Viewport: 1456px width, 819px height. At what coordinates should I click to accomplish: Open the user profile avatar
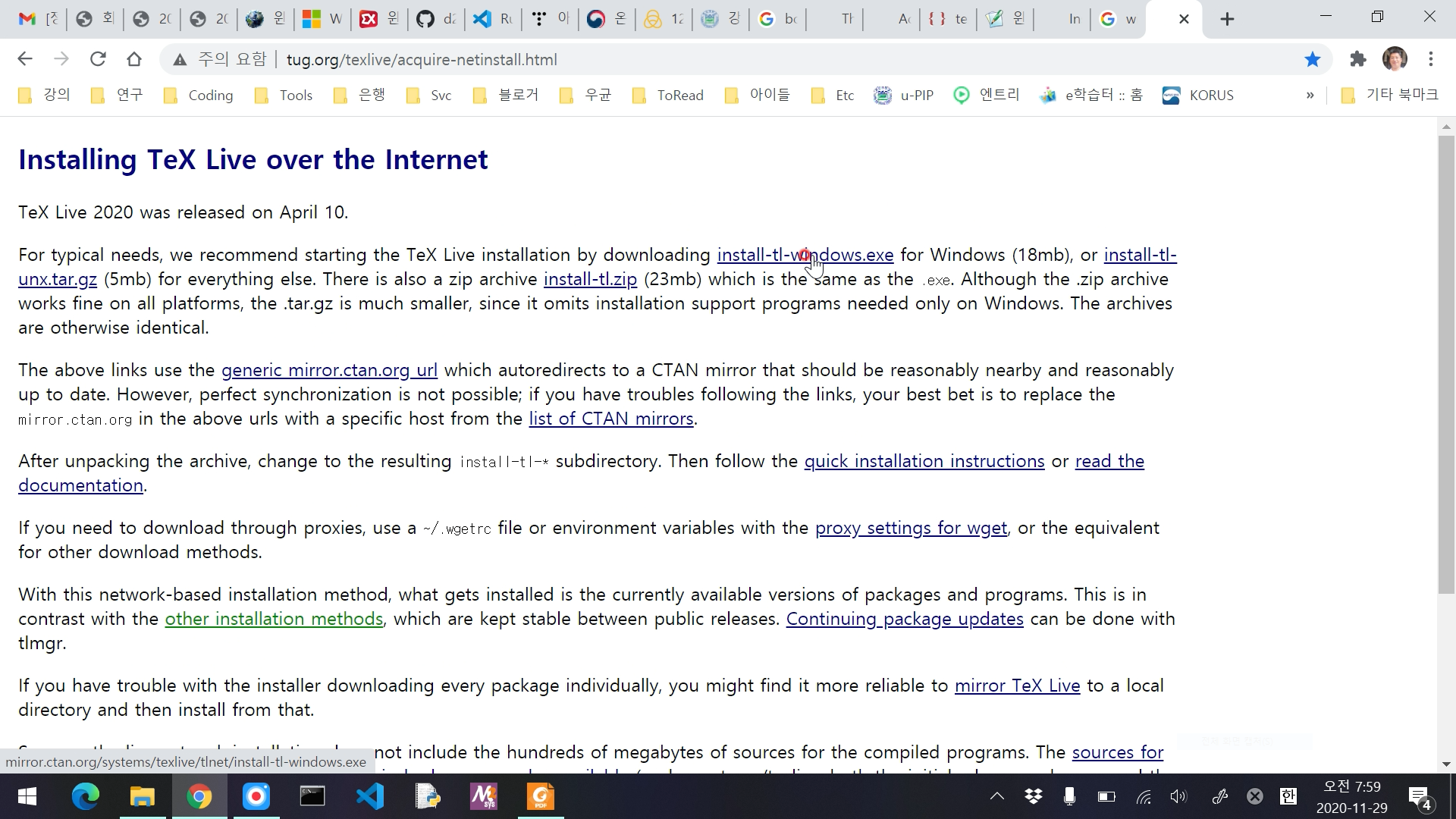coord(1395,59)
